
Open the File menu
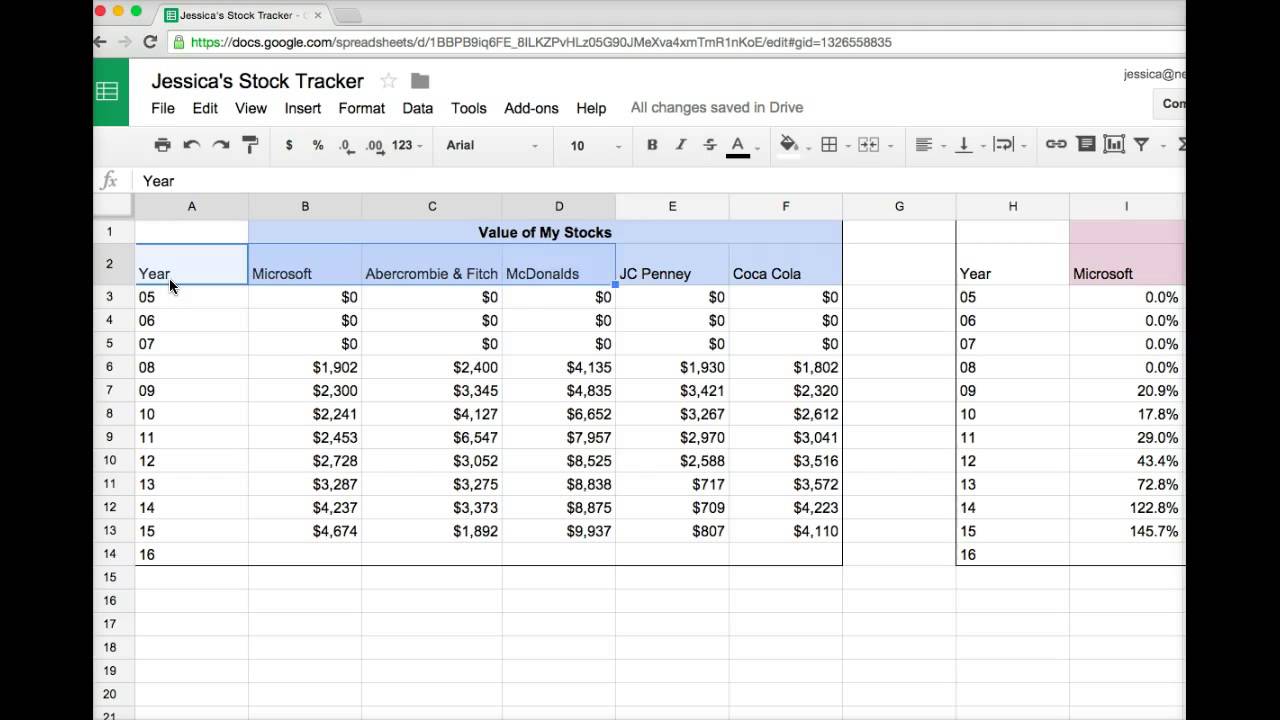163,108
